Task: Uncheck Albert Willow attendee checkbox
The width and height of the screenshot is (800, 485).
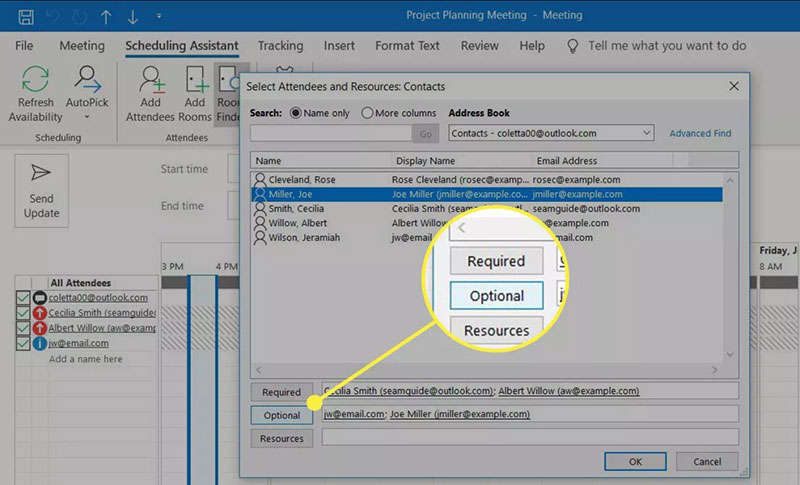Action: tap(22, 328)
